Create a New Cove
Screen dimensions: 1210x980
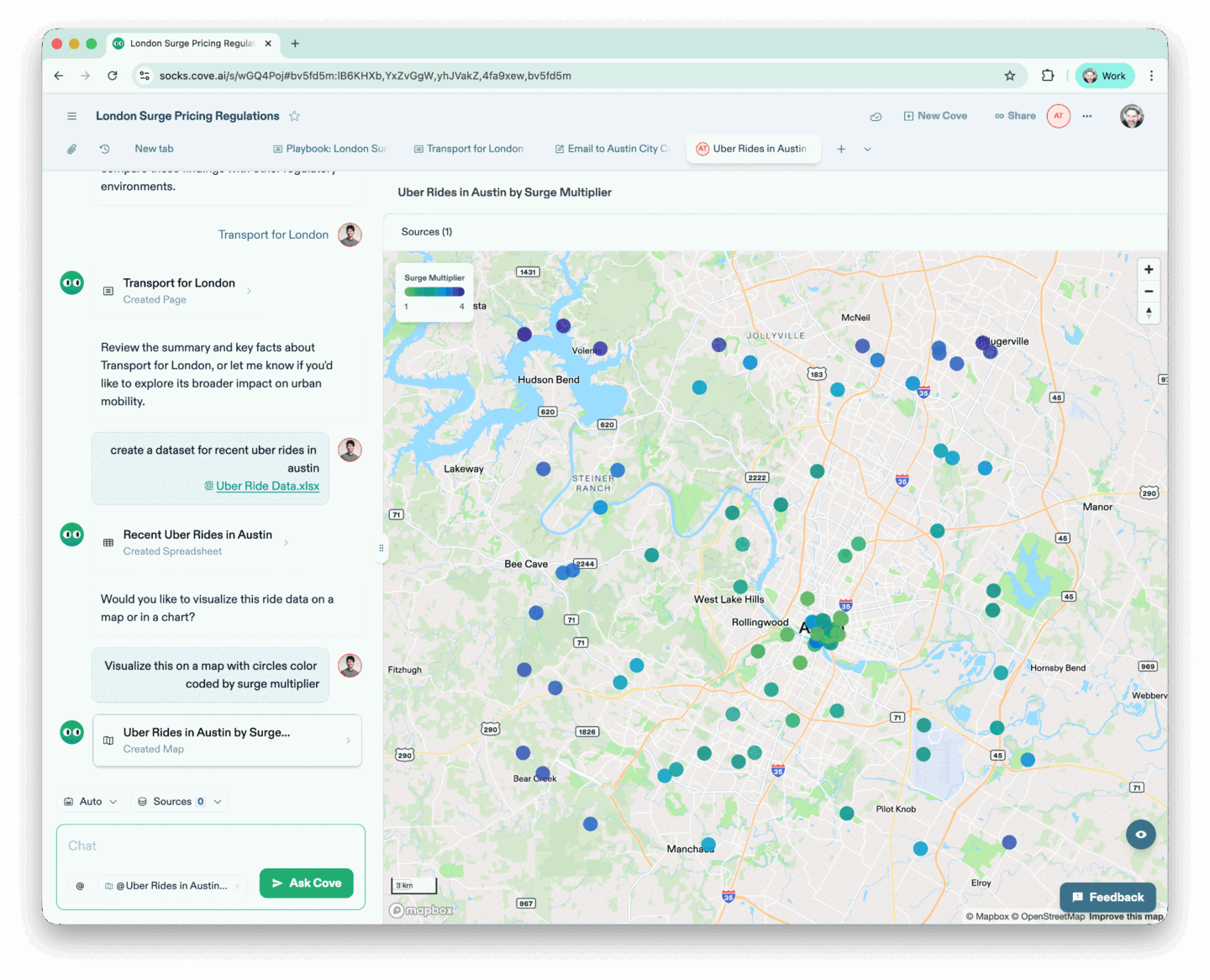935,116
